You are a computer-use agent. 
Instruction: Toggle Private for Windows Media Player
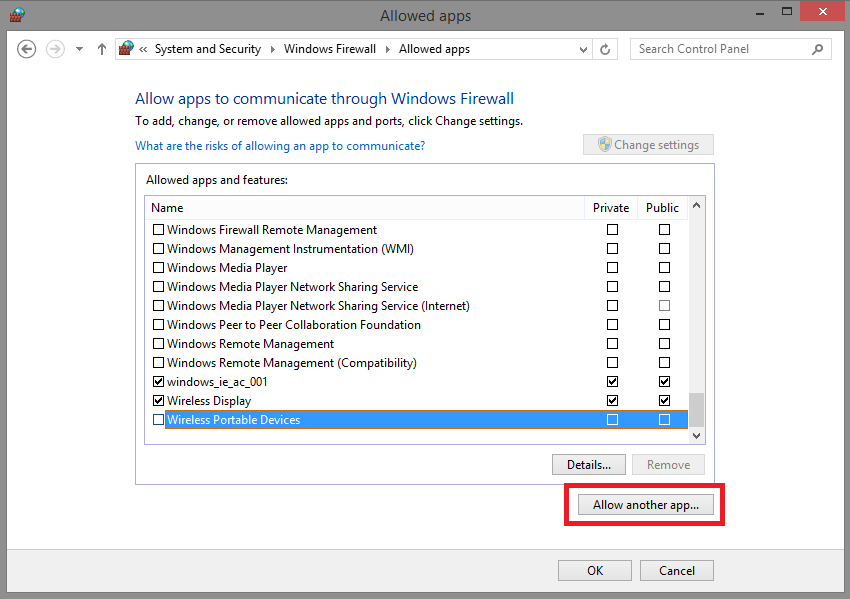[x=613, y=268]
